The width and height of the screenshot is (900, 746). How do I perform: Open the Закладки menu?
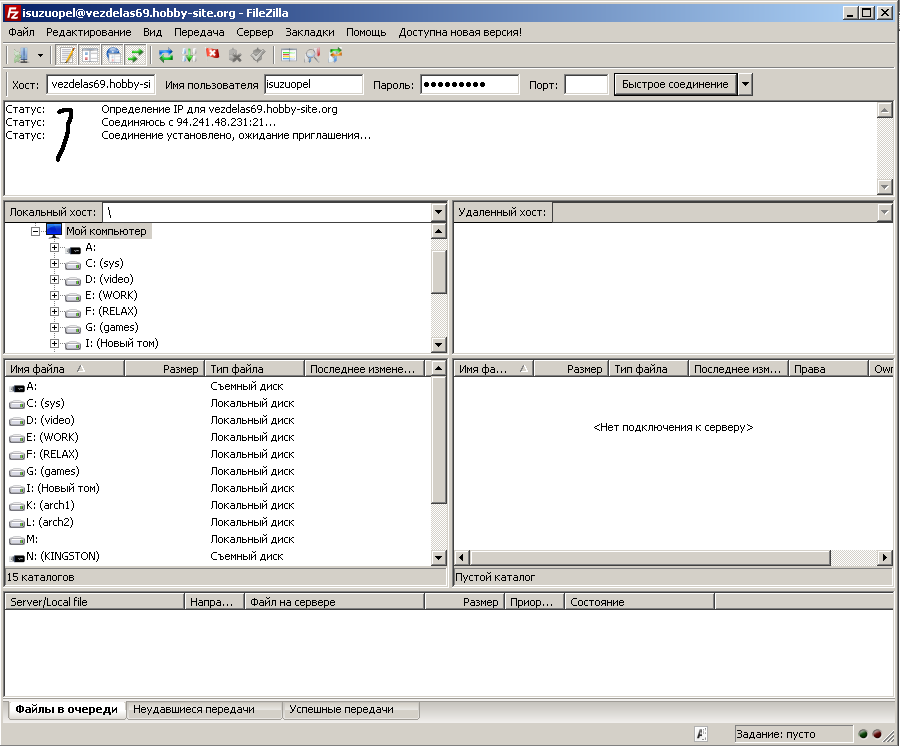pyautogui.click(x=310, y=32)
